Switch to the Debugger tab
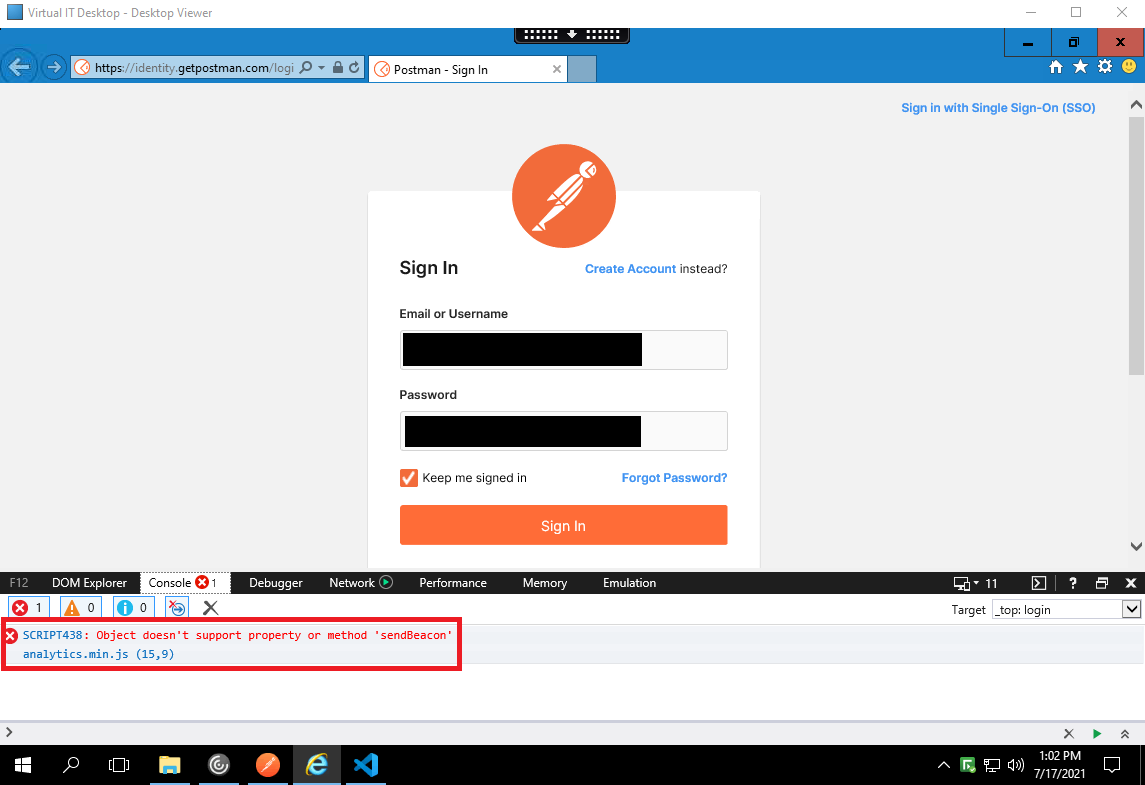 (x=275, y=582)
